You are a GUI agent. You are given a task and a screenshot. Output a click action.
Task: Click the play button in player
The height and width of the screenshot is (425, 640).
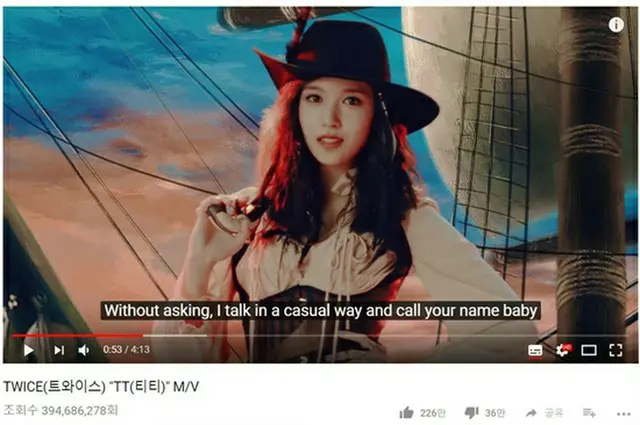29,350
